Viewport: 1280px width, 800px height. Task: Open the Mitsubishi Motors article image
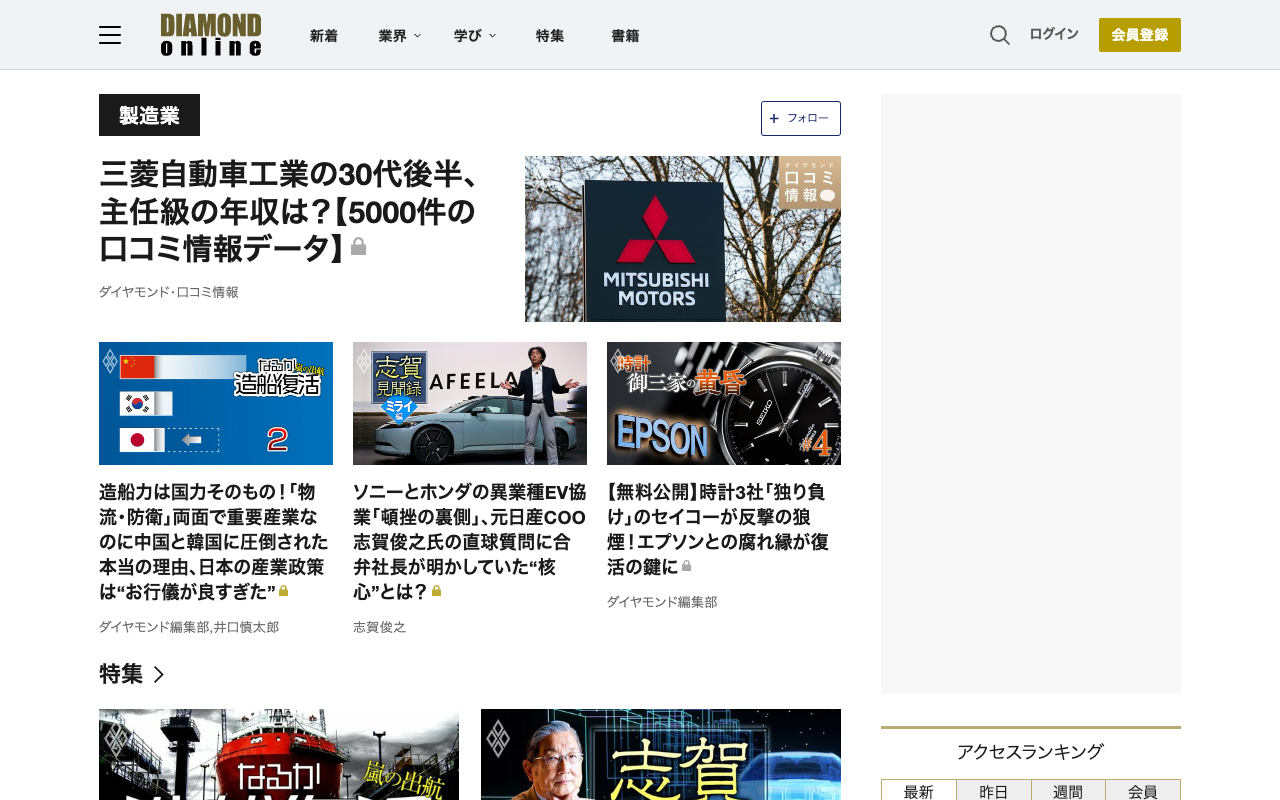point(683,239)
